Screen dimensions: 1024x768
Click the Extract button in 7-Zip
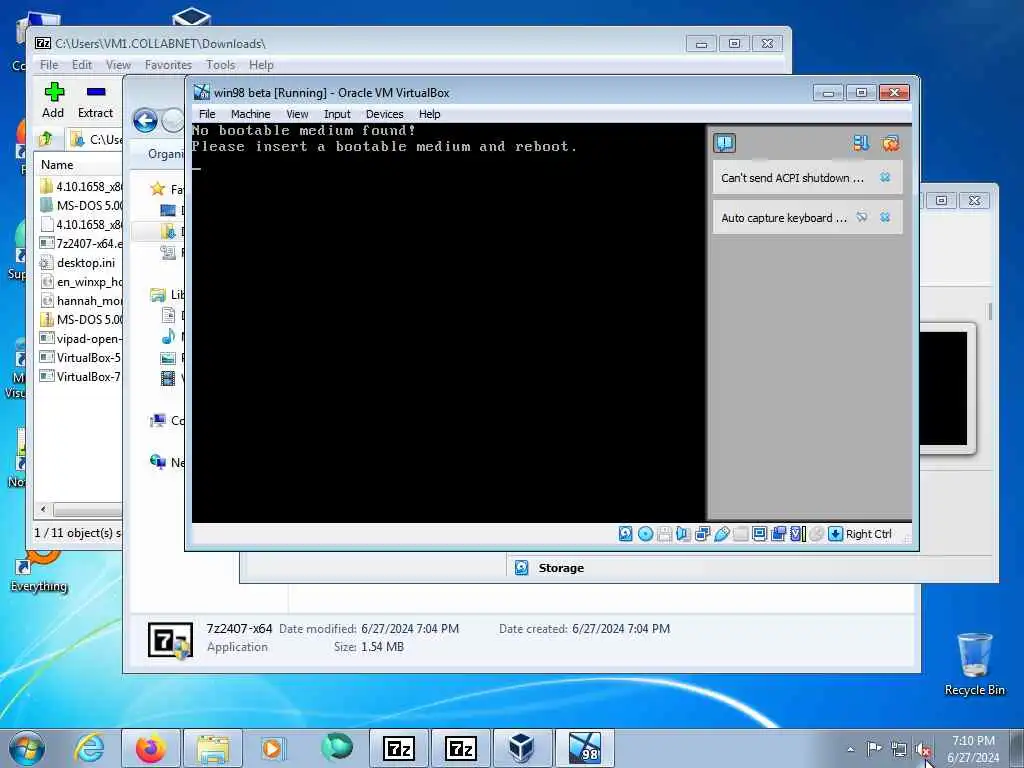point(95,100)
